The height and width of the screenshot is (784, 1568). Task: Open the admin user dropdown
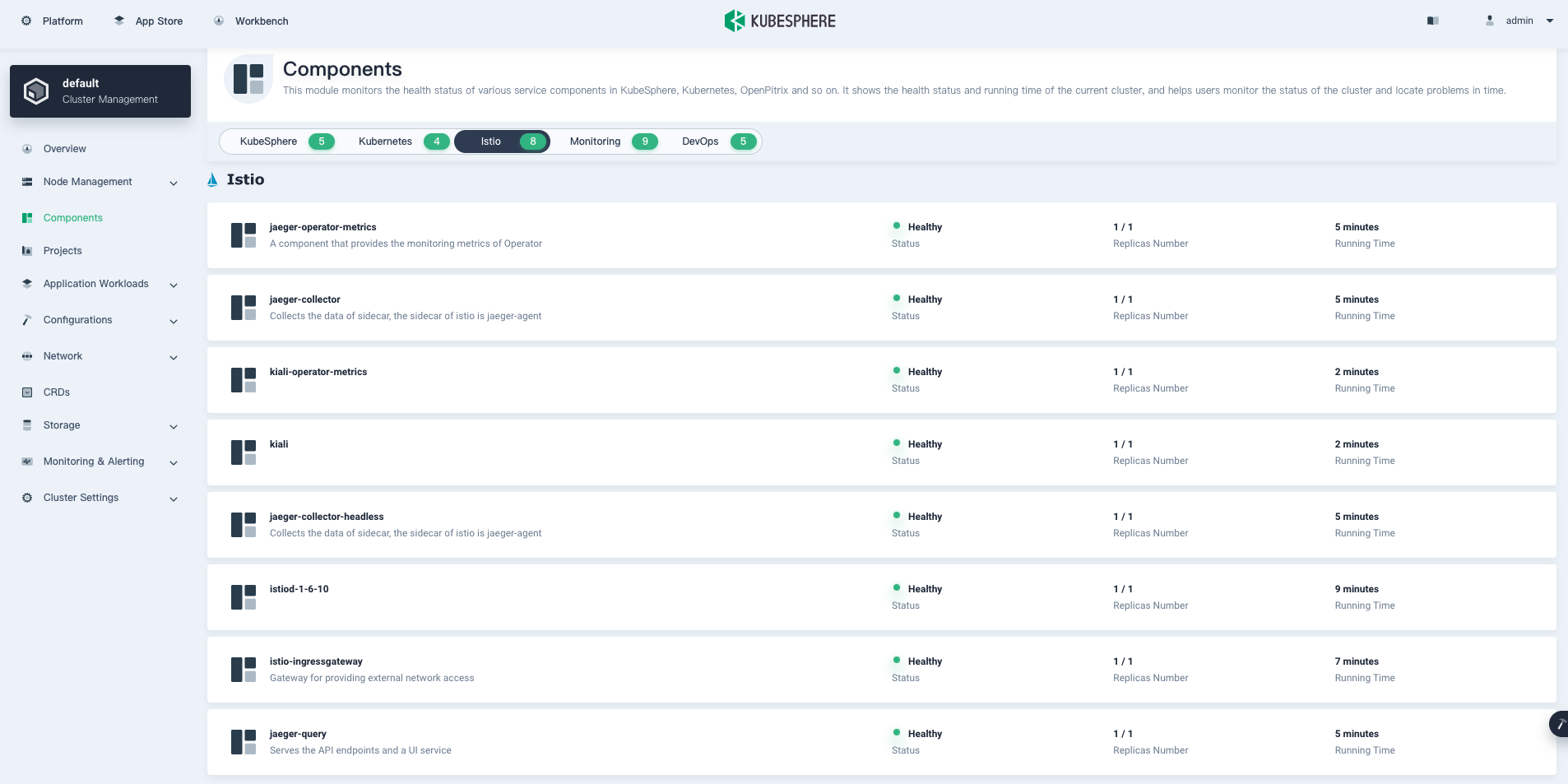point(1520,21)
